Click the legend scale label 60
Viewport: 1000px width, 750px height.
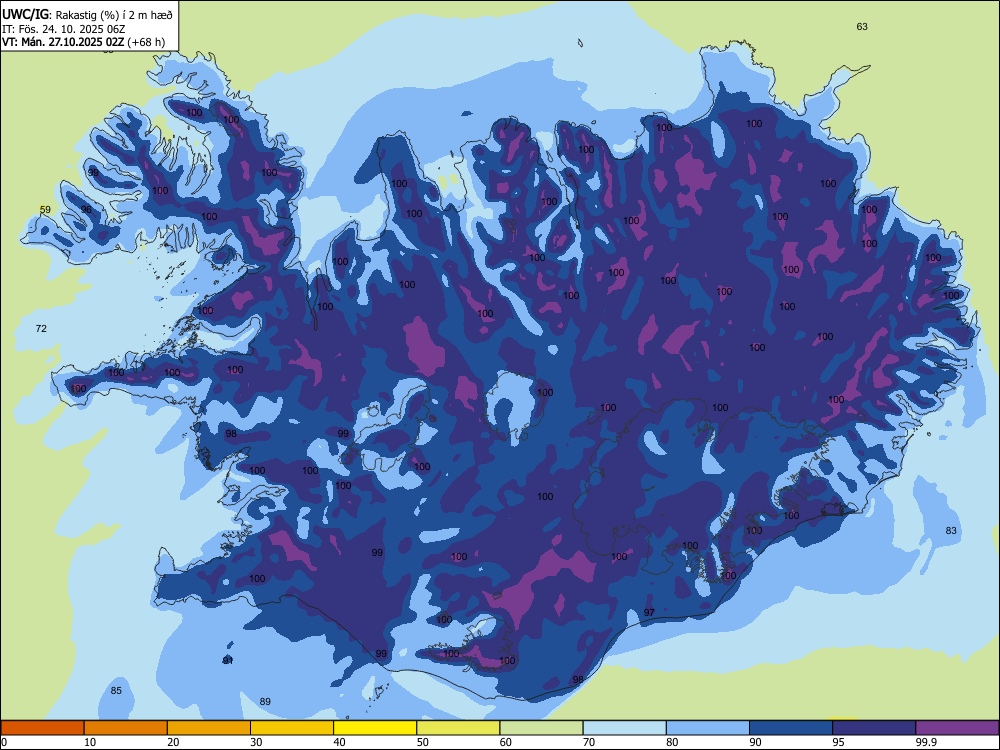pyautogui.click(x=506, y=742)
